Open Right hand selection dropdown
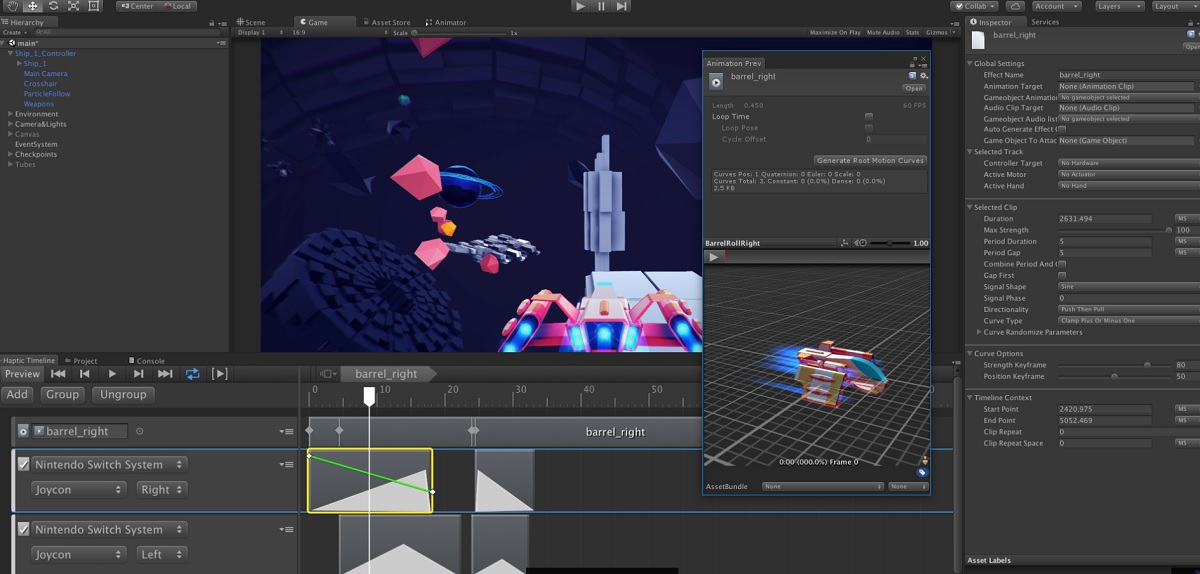This screenshot has height=574, width=1200. tap(161, 490)
